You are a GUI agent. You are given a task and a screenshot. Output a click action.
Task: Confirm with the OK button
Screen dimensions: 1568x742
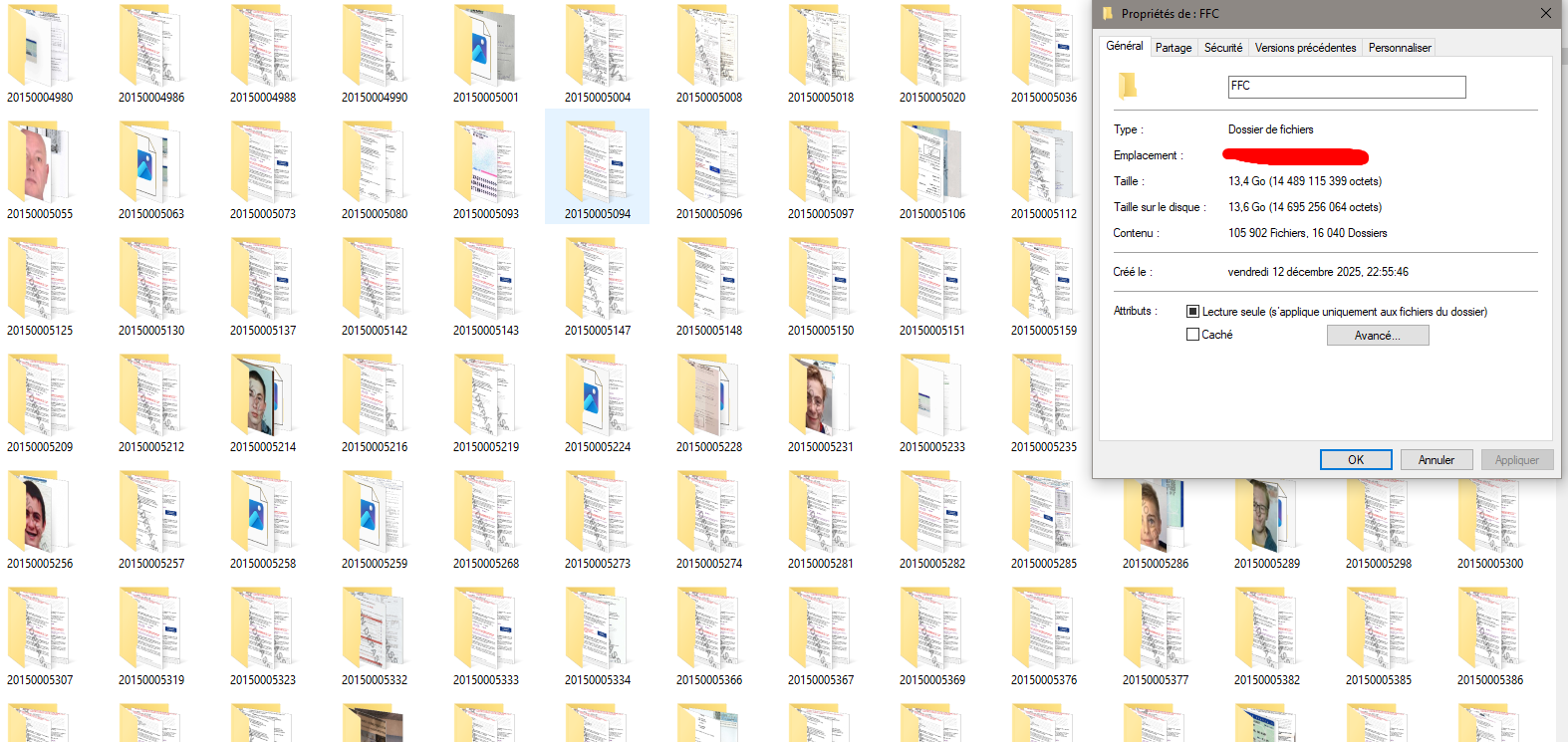click(x=1356, y=460)
